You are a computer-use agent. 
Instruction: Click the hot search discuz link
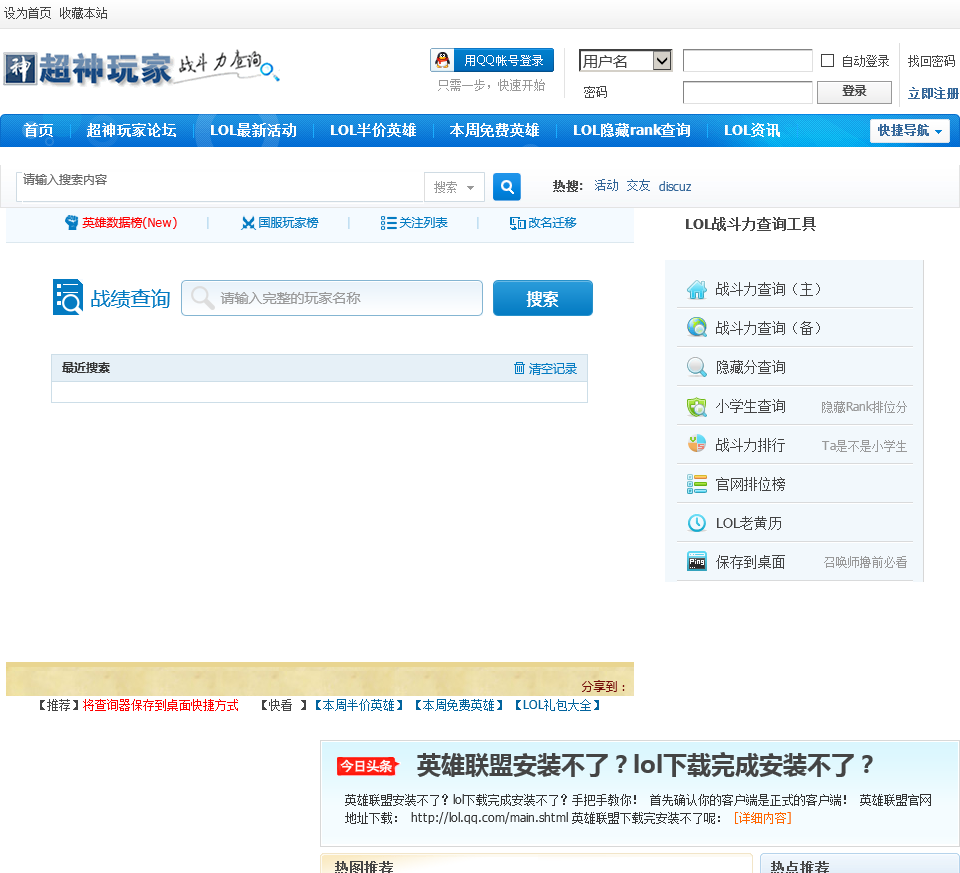click(675, 187)
